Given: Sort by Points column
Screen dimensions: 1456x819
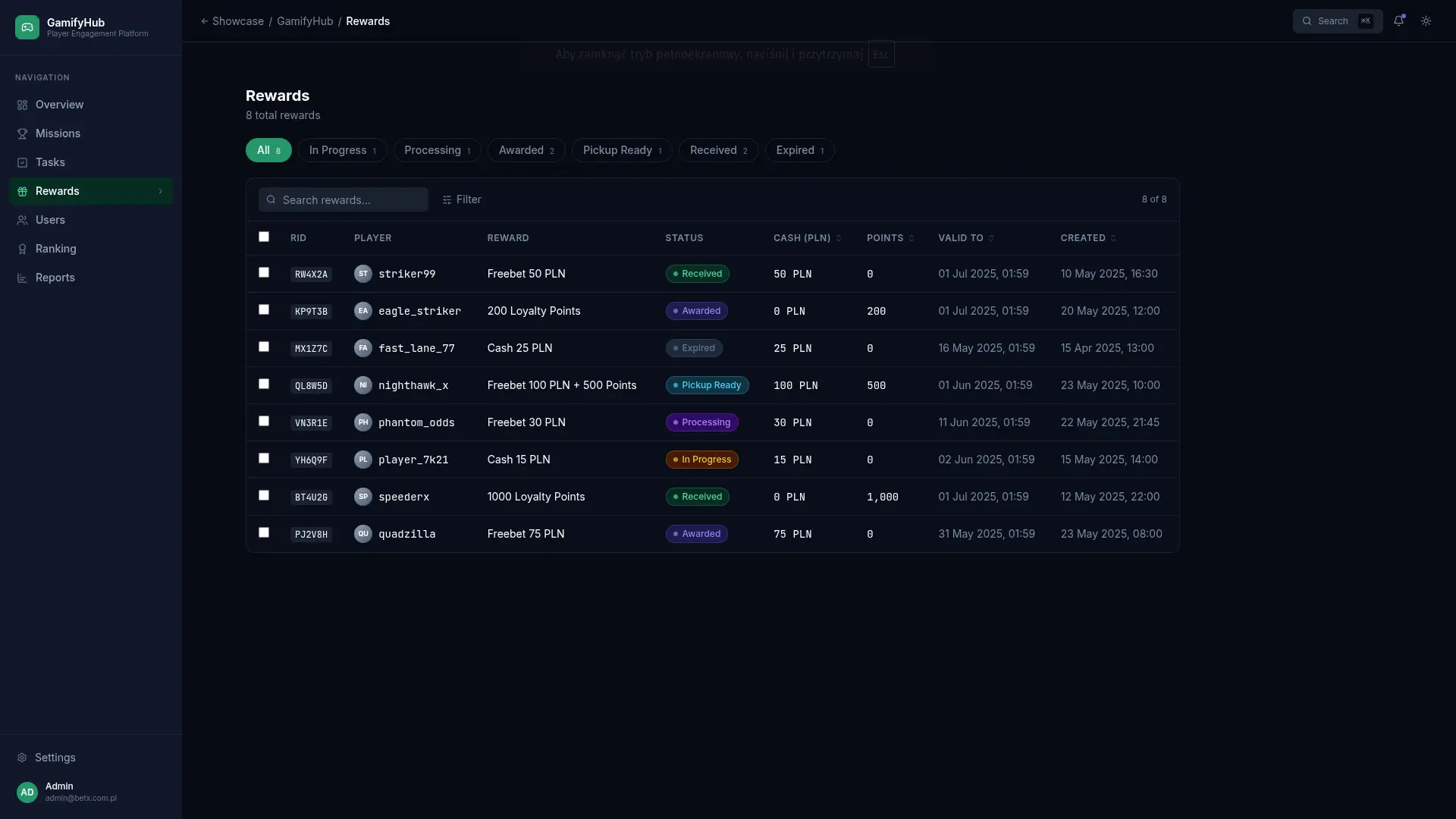Looking at the screenshot, I should [890, 238].
